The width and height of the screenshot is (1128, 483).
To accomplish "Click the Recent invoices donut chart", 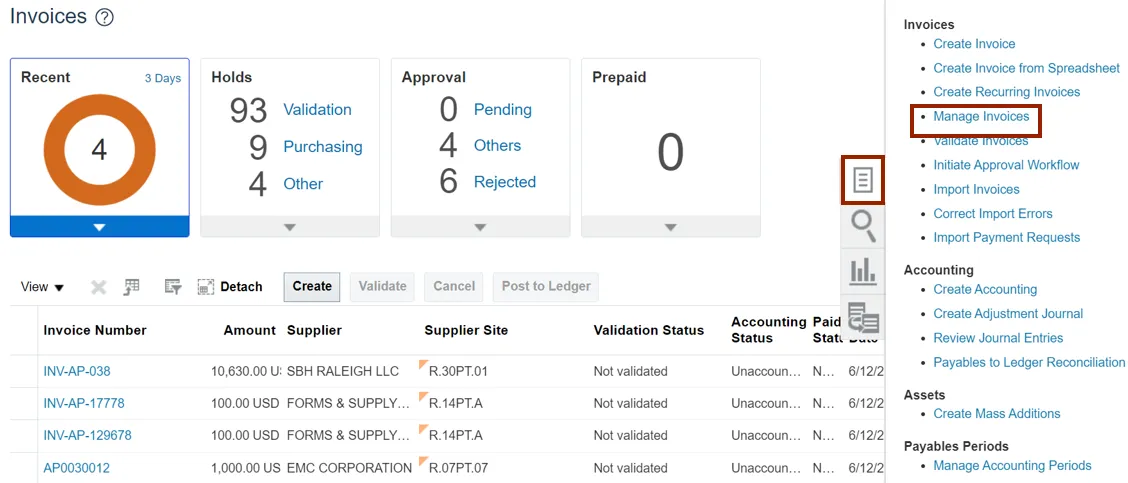I will tap(99, 150).
